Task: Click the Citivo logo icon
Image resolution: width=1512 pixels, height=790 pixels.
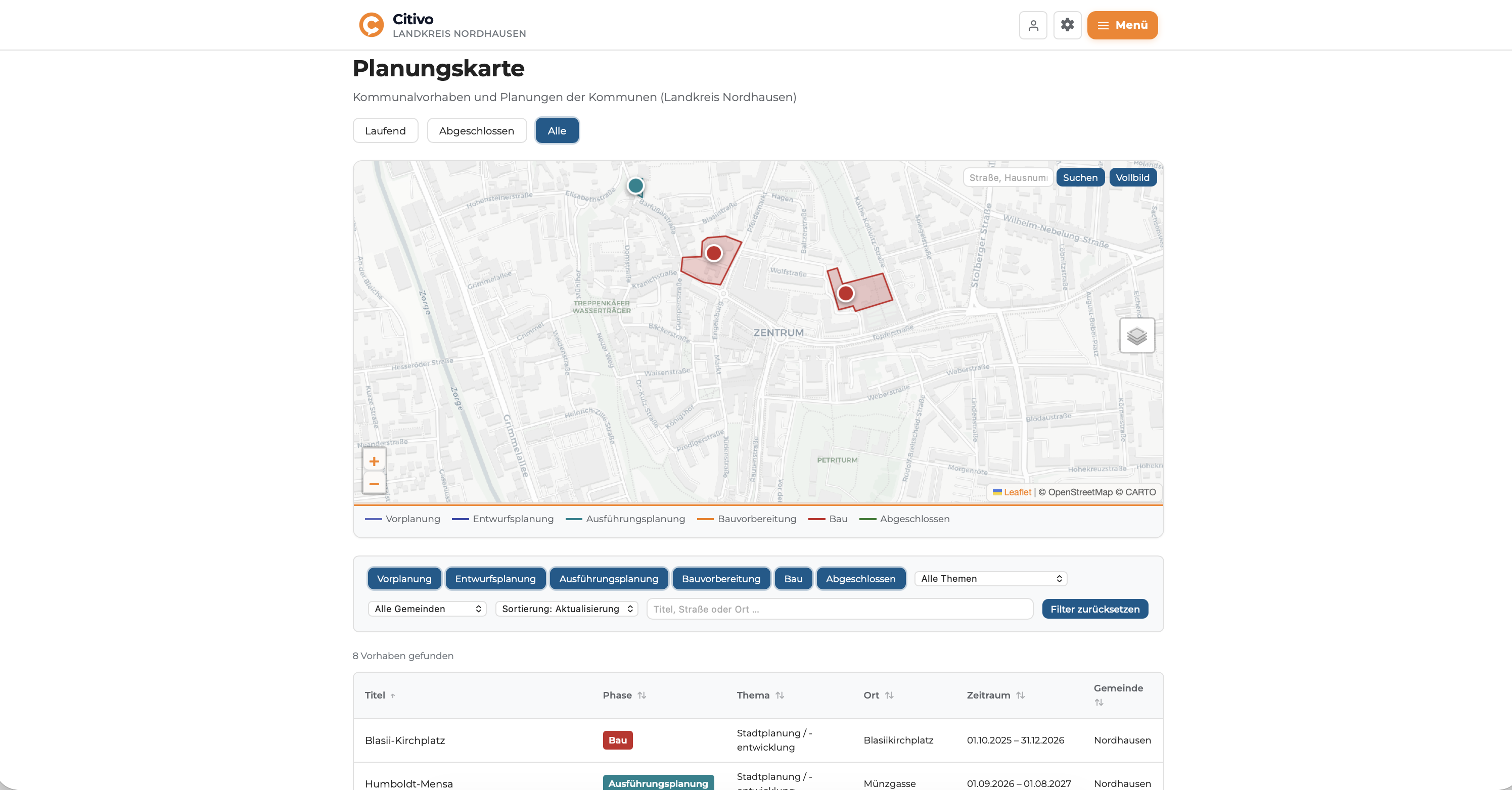Action: pos(371,25)
